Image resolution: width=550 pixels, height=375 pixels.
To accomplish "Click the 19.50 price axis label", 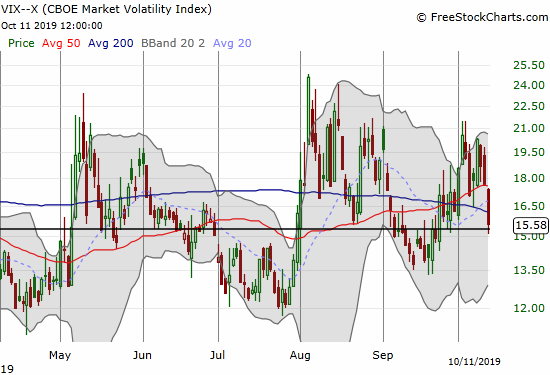I will pos(529,152).
